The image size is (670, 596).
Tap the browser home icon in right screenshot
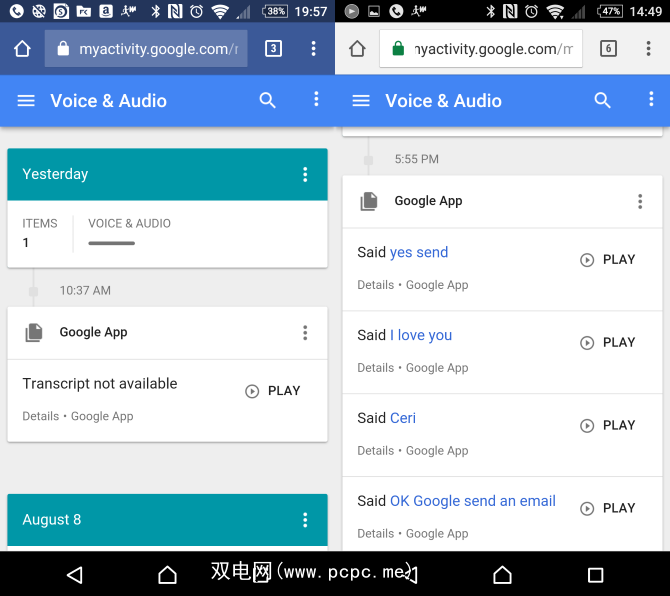[x=357, y=49]
